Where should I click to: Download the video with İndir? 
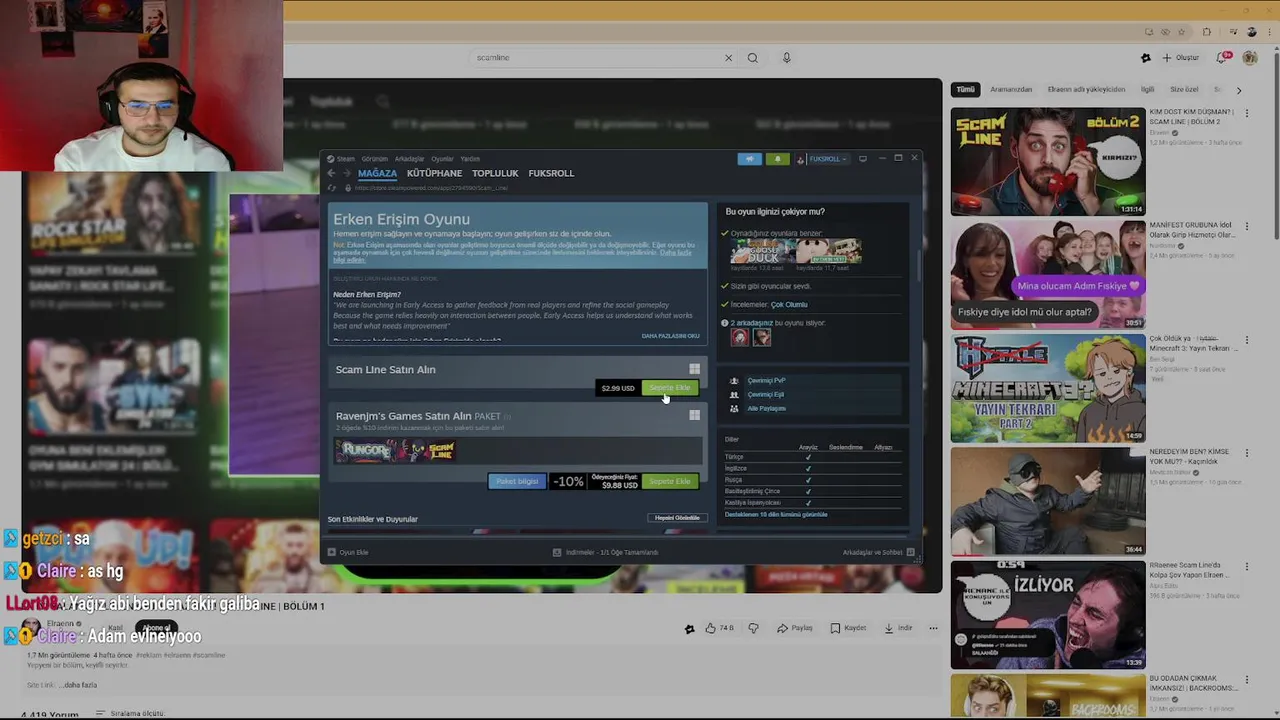898,628
